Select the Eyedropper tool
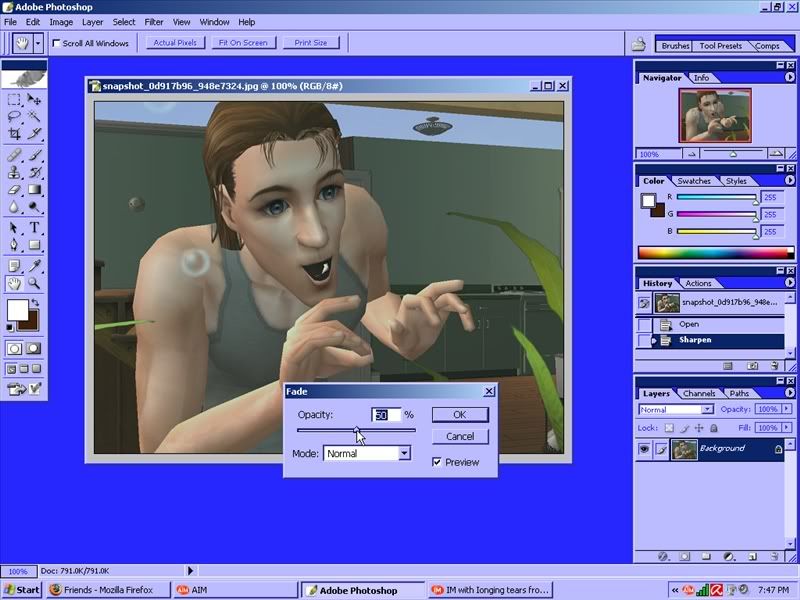The height and width of the screenshot is (600, 800). (x=34, y=266)
